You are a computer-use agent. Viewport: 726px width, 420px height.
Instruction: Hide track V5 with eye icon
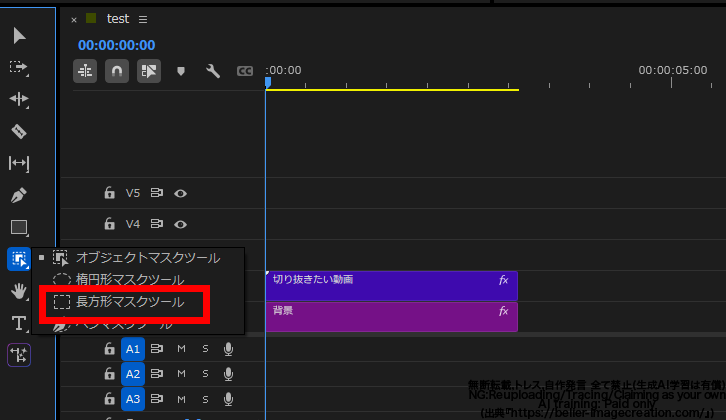click(181, 193)
